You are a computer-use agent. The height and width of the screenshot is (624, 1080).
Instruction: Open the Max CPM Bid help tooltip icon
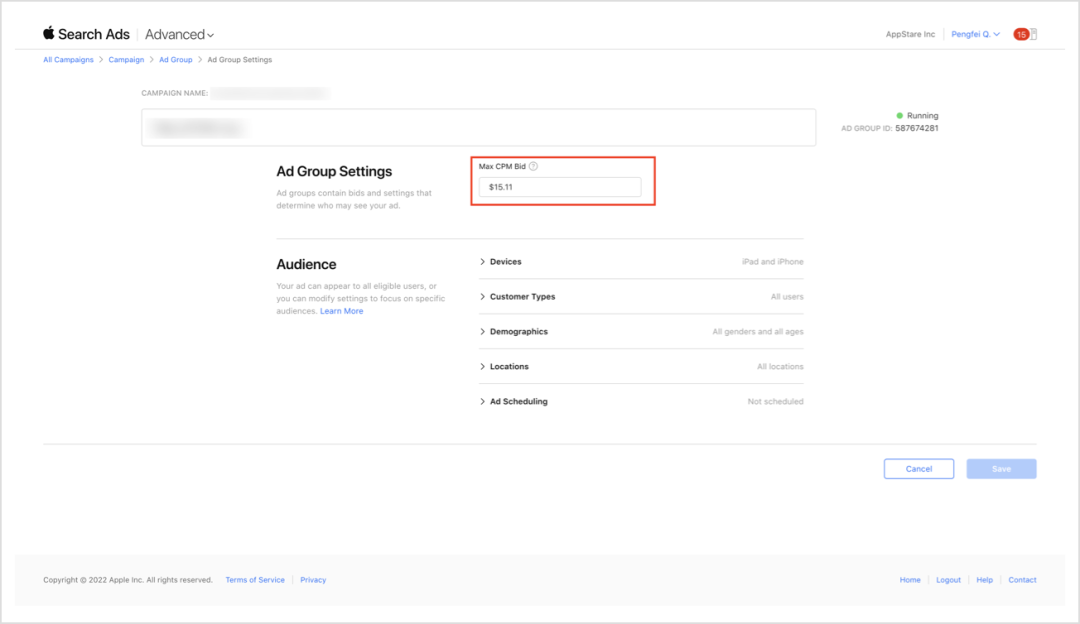point(533,166)
